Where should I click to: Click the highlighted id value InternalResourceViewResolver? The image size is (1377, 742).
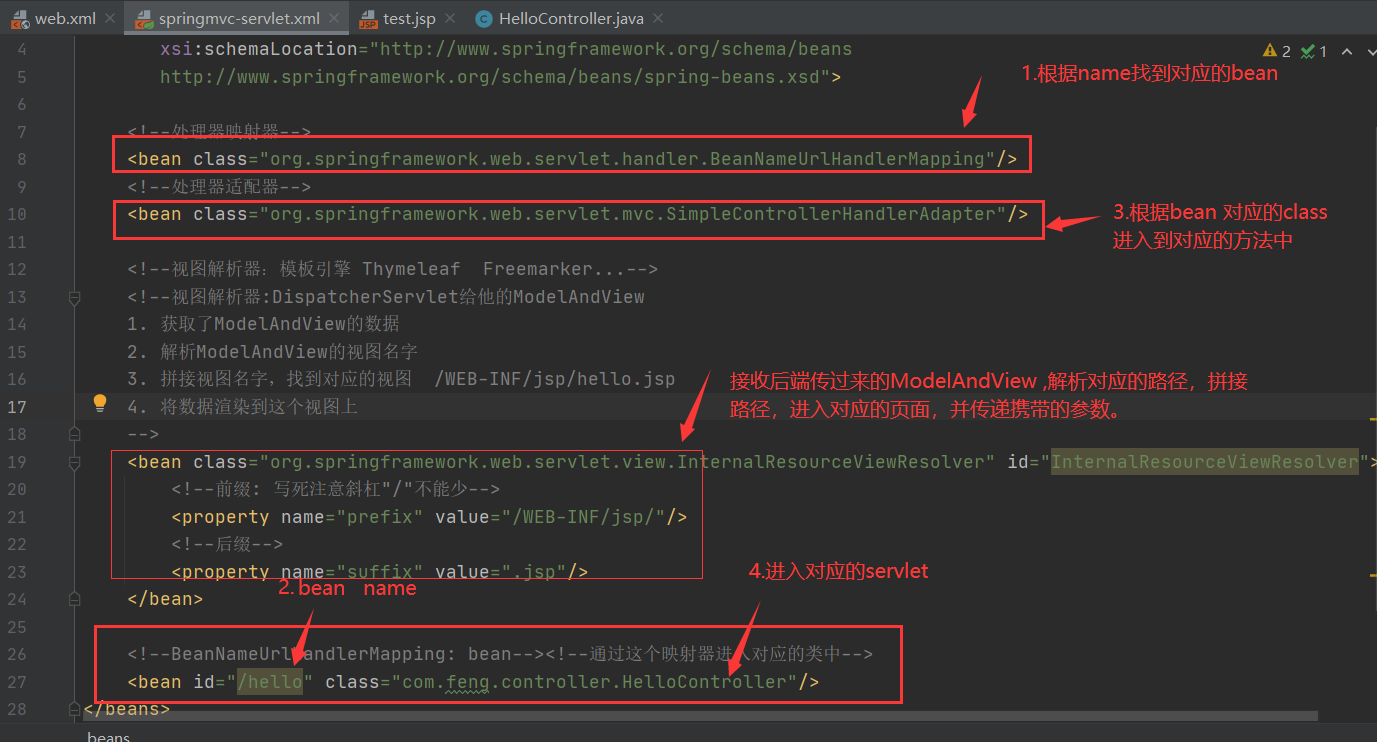(x=1204, y=461)
